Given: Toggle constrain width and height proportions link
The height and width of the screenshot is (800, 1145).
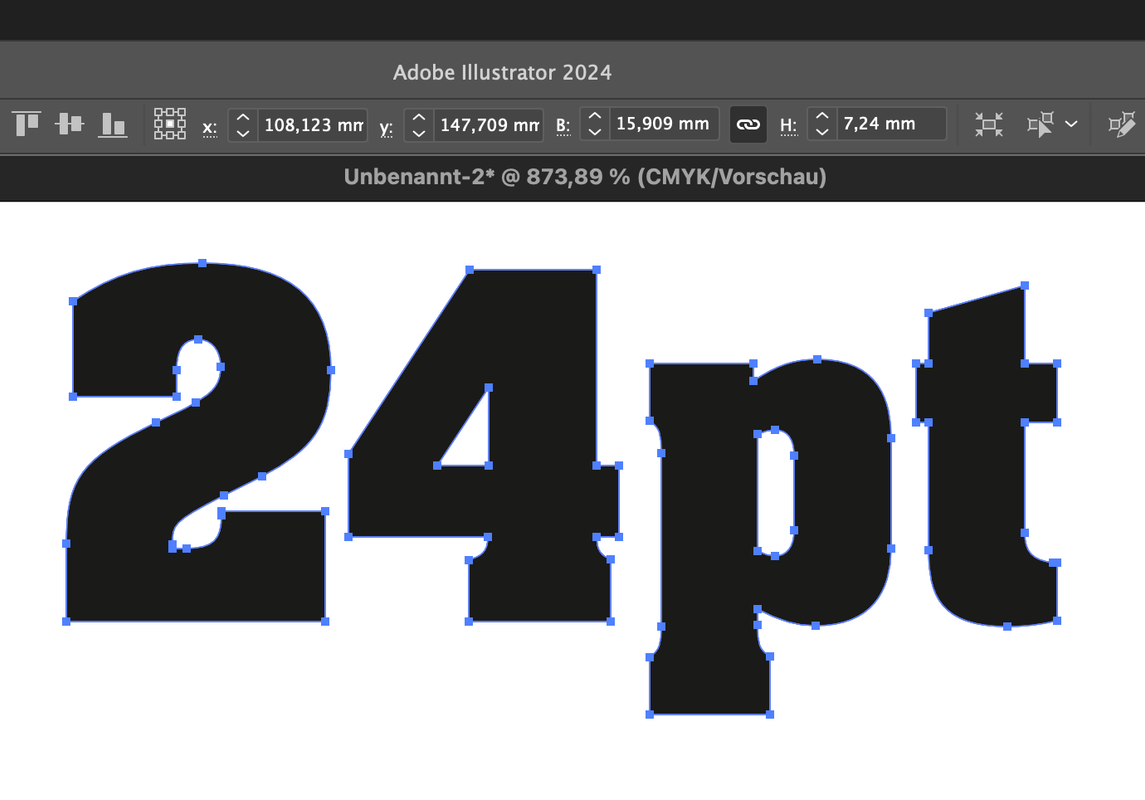Looking at the screenshot, I should (748, 124).
